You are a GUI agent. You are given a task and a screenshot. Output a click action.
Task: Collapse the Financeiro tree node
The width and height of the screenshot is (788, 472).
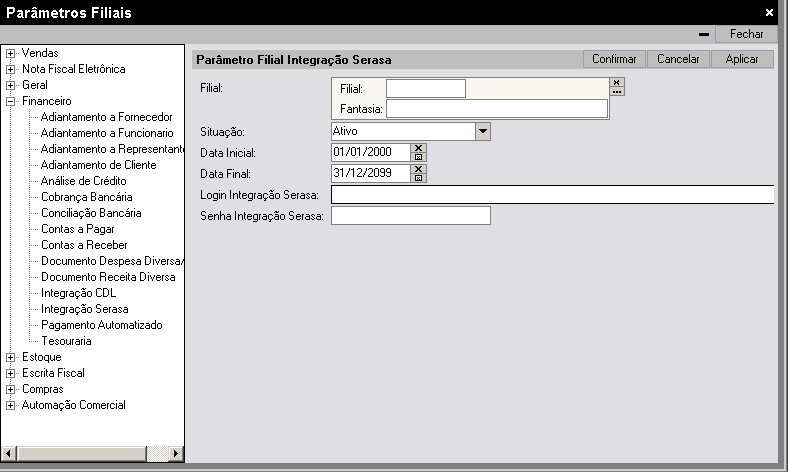pyautogui.click(x=10, y=102)
